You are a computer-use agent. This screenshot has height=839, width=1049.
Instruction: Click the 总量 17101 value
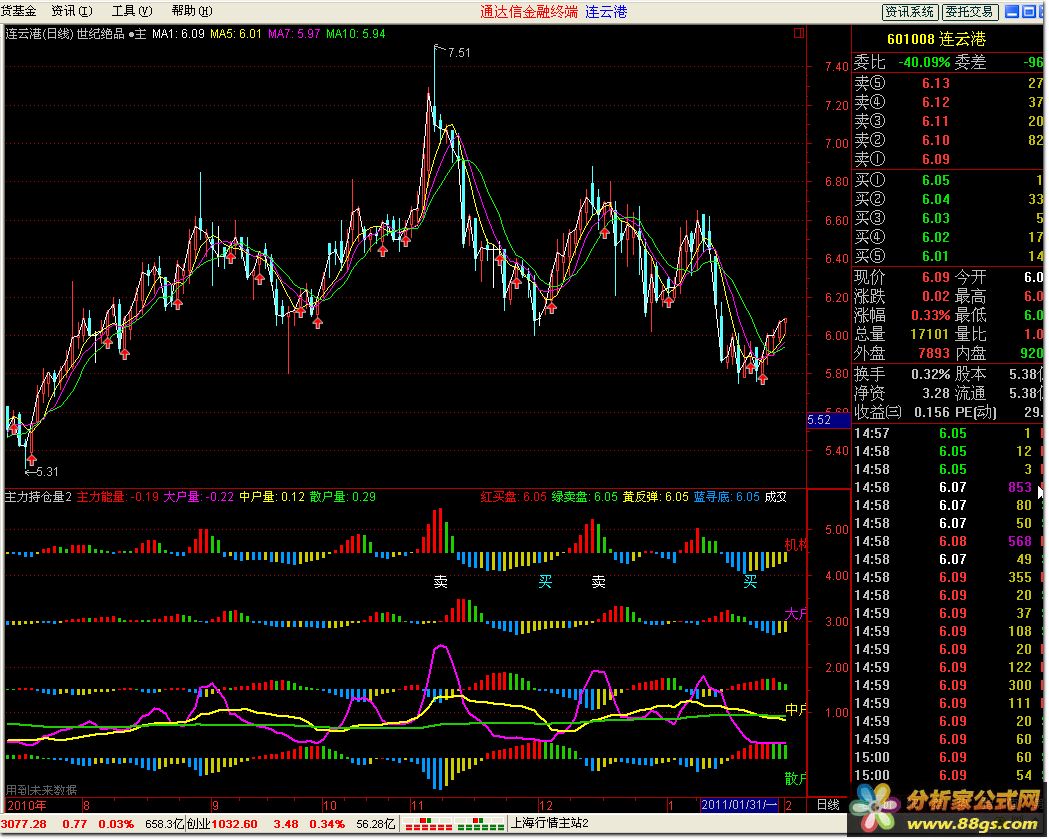(930, 334)
